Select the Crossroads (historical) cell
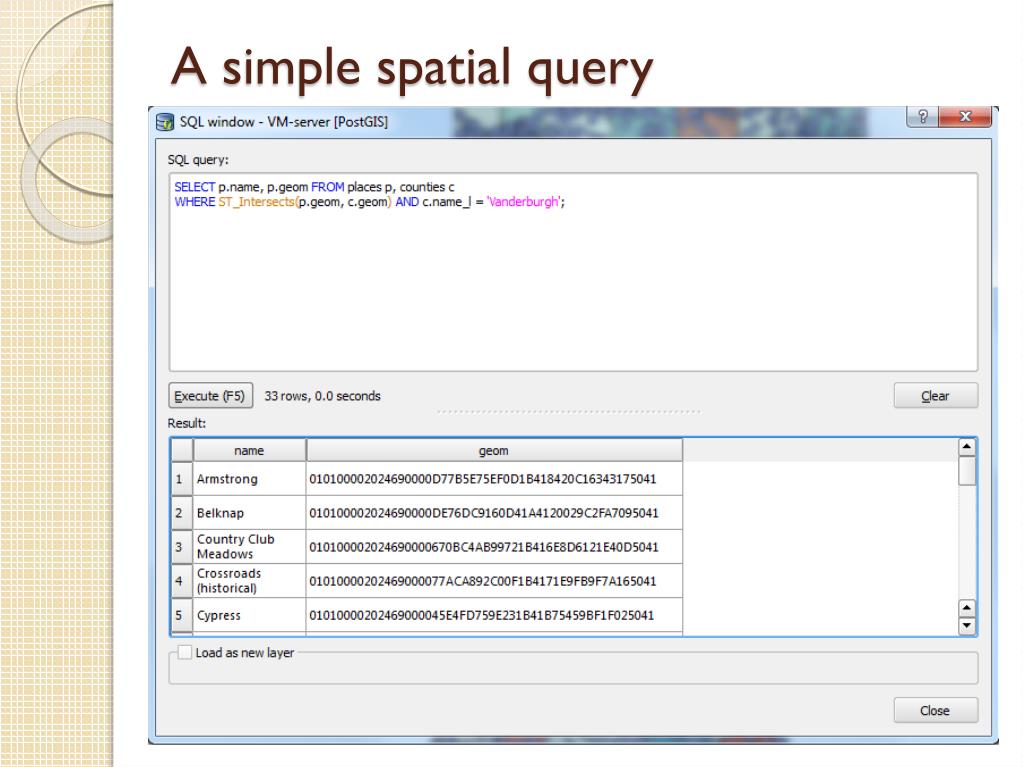 pos(248,581)
